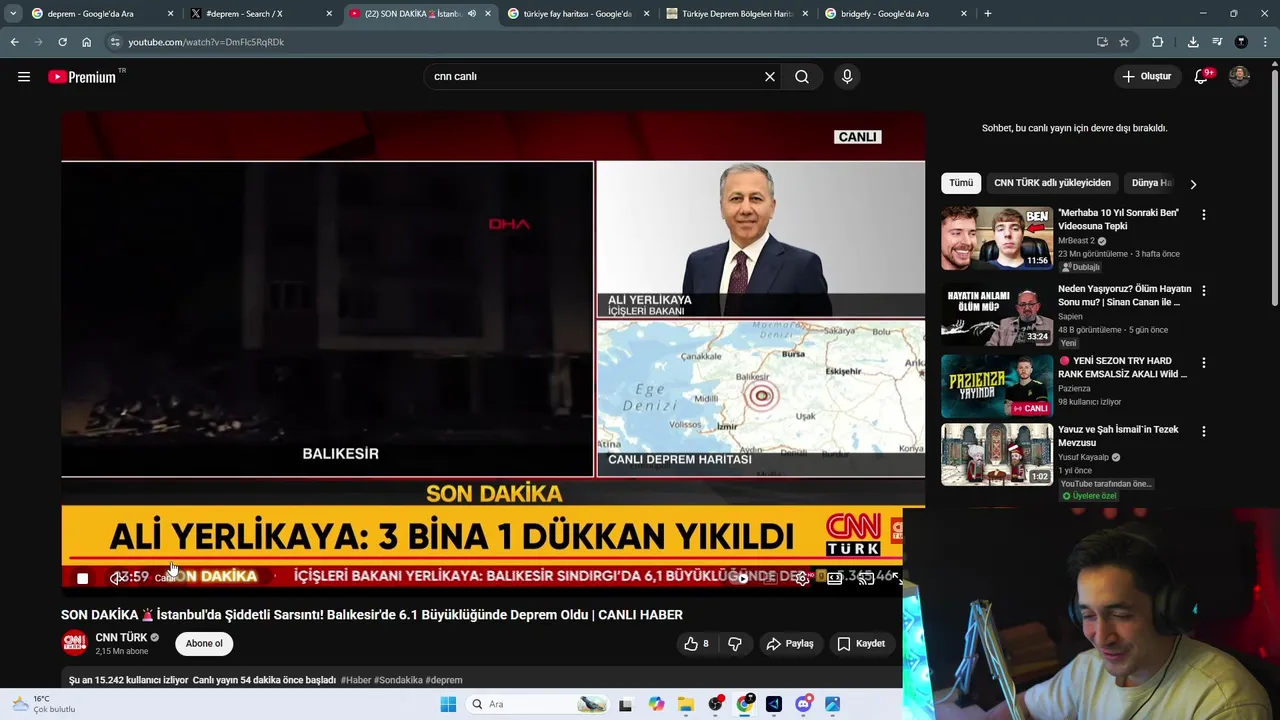
Task: Click the search magnifier button
Action: [x=802, y=77]
